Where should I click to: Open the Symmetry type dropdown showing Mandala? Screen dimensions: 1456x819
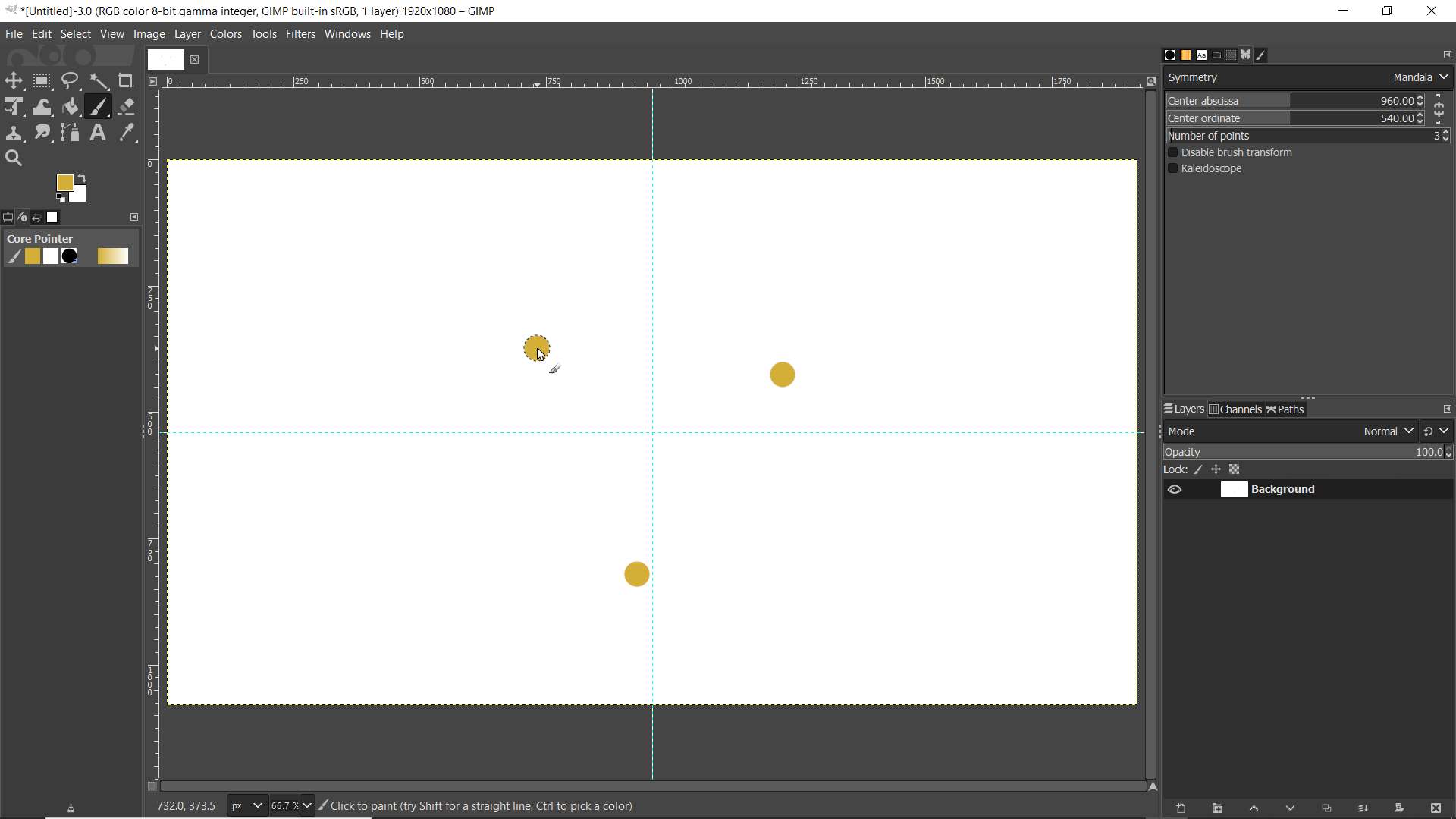click(x=1420, y=77)
